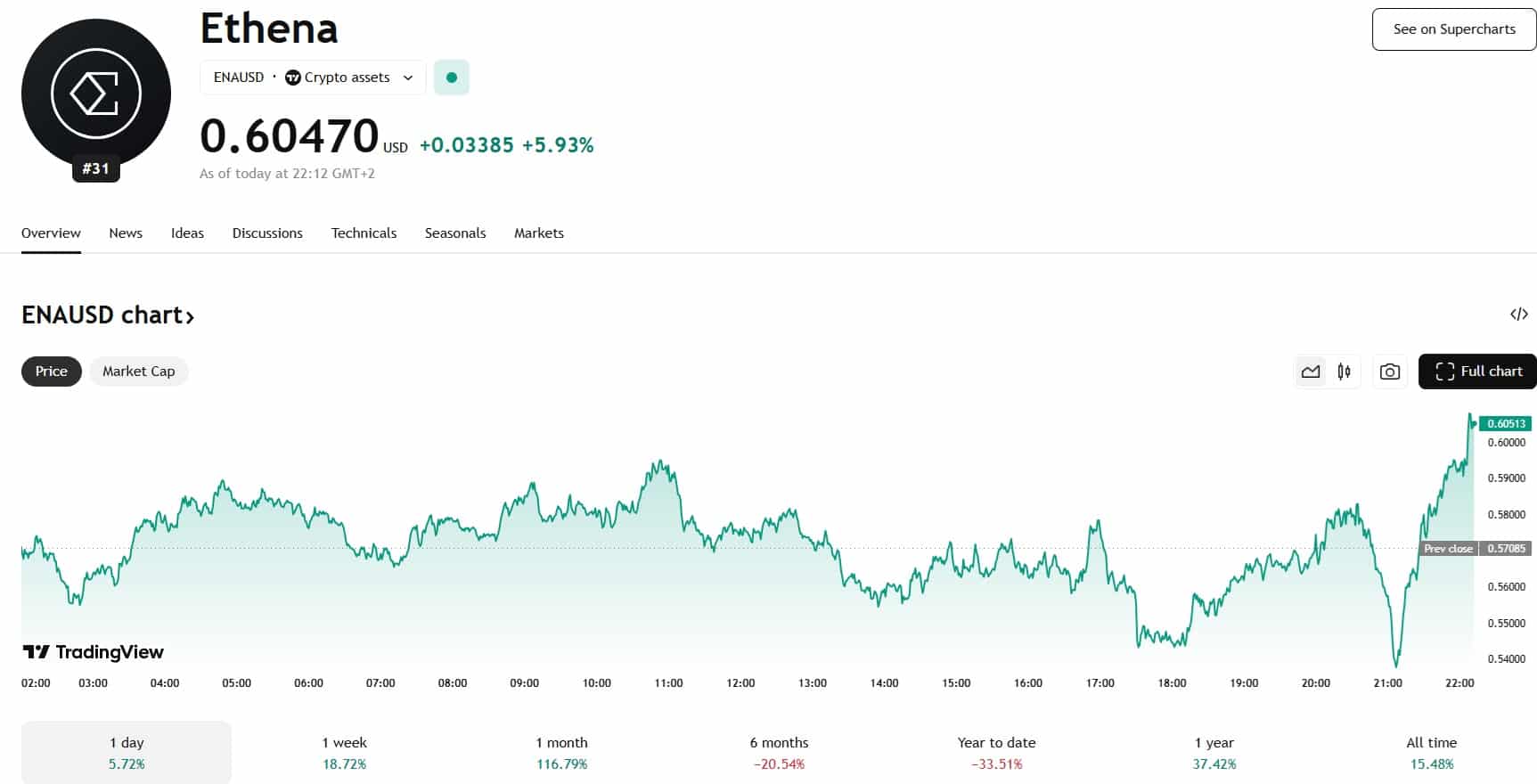Take a chart snapshot with camera icon

1389,372
